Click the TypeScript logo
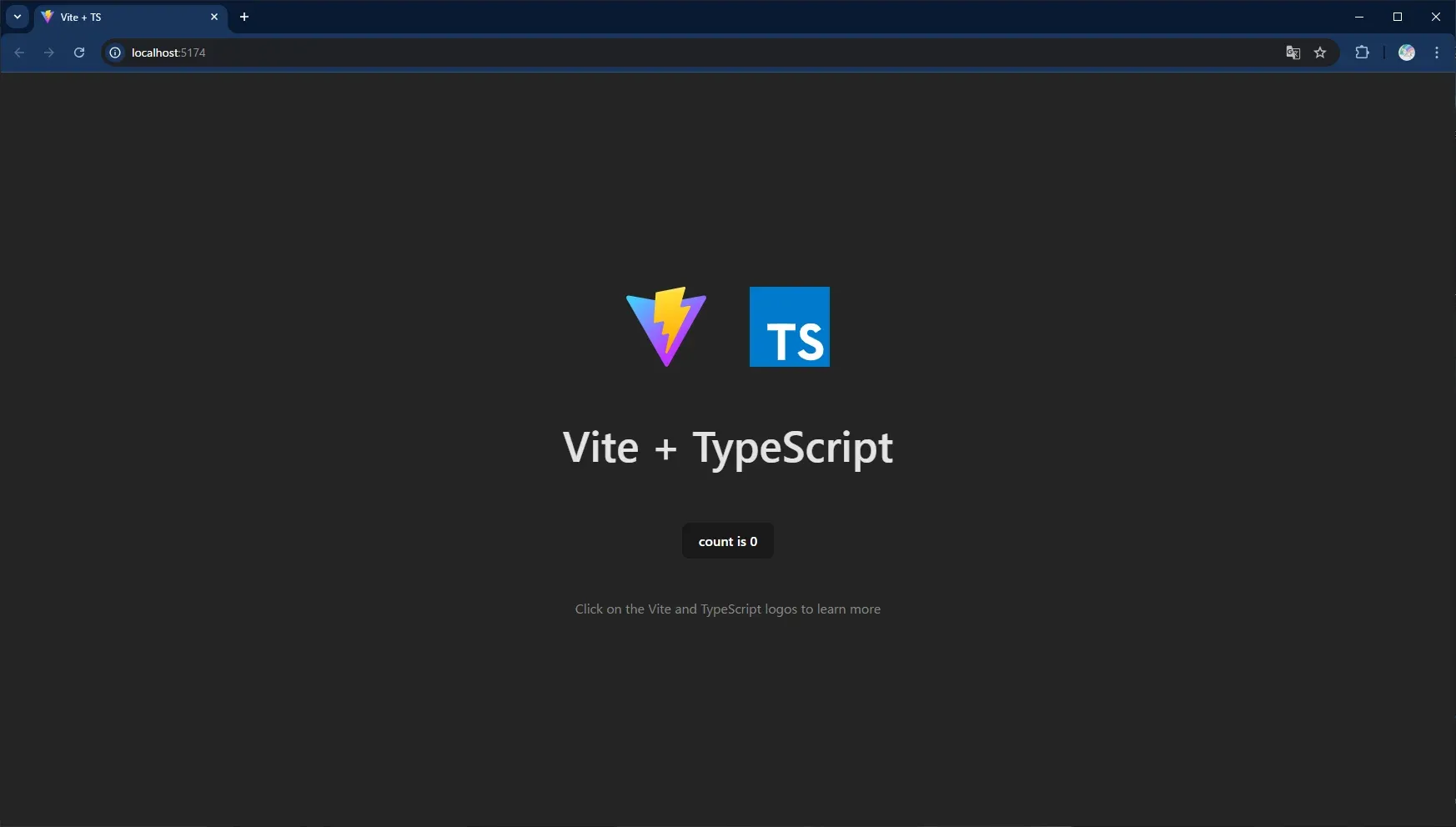The image size is (1456, 827). point(790,327)
